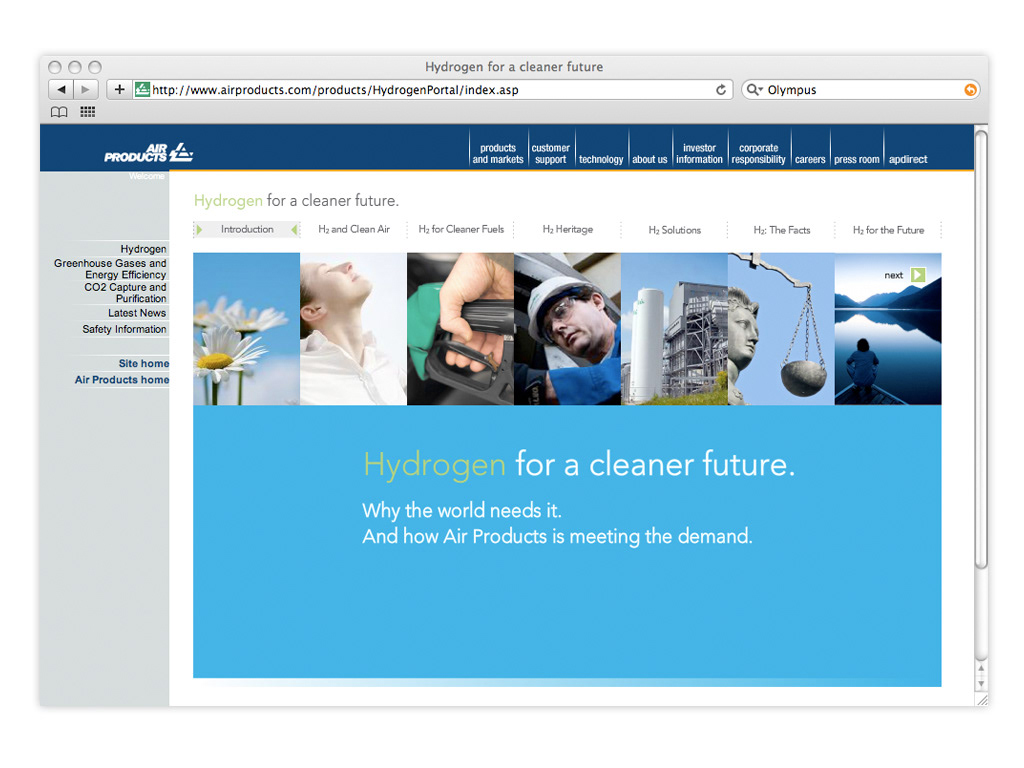Viewport: 1024px width, 768px height.
Task: Reload the page with the refresh icon
Action: (x=720, y=89)
